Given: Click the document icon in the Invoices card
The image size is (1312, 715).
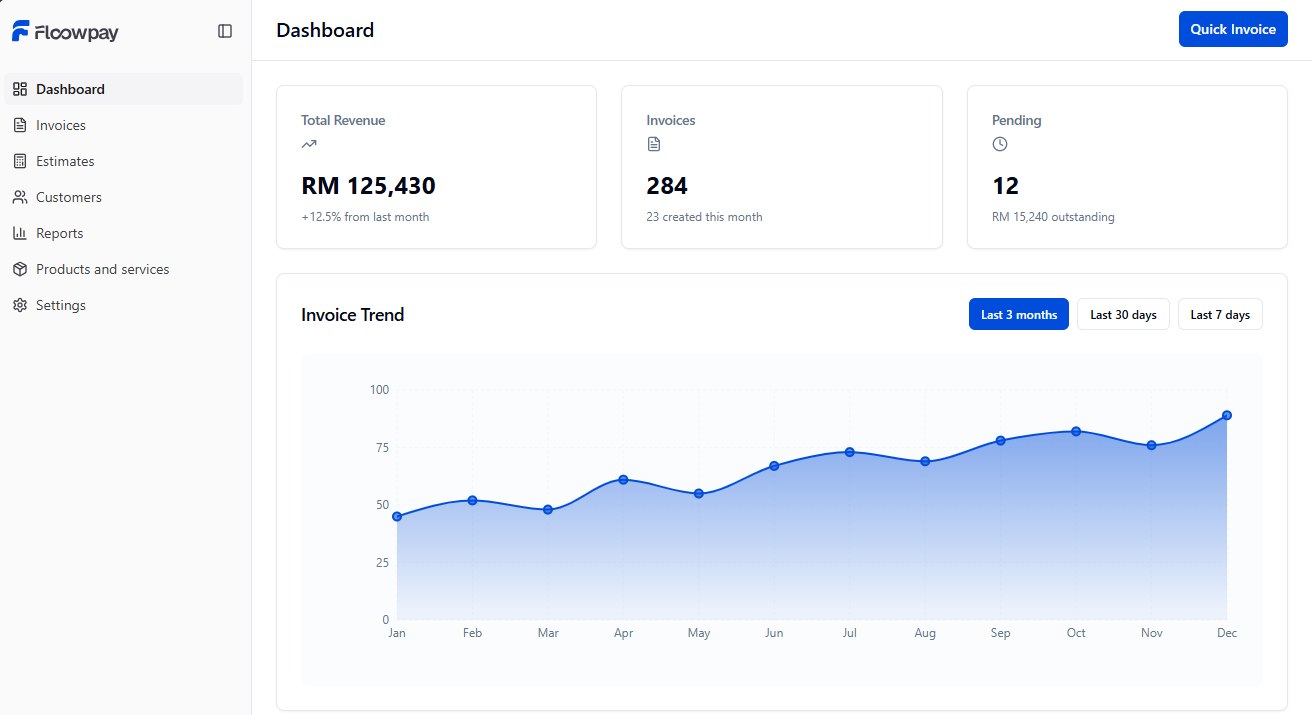Looking at the screenshot, I should pyautogui.click(x=654, y=144).
